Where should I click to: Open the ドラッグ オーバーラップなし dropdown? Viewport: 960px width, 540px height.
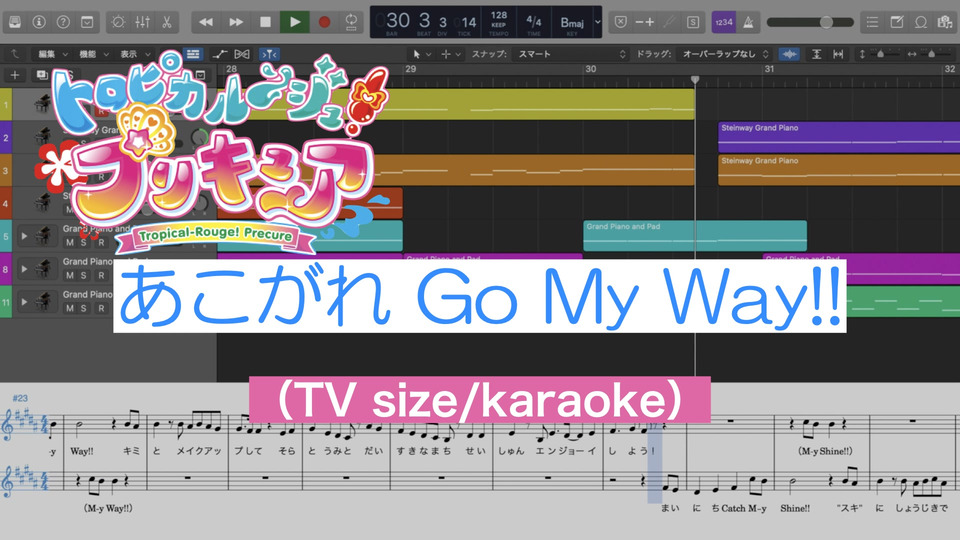(724, 54)
